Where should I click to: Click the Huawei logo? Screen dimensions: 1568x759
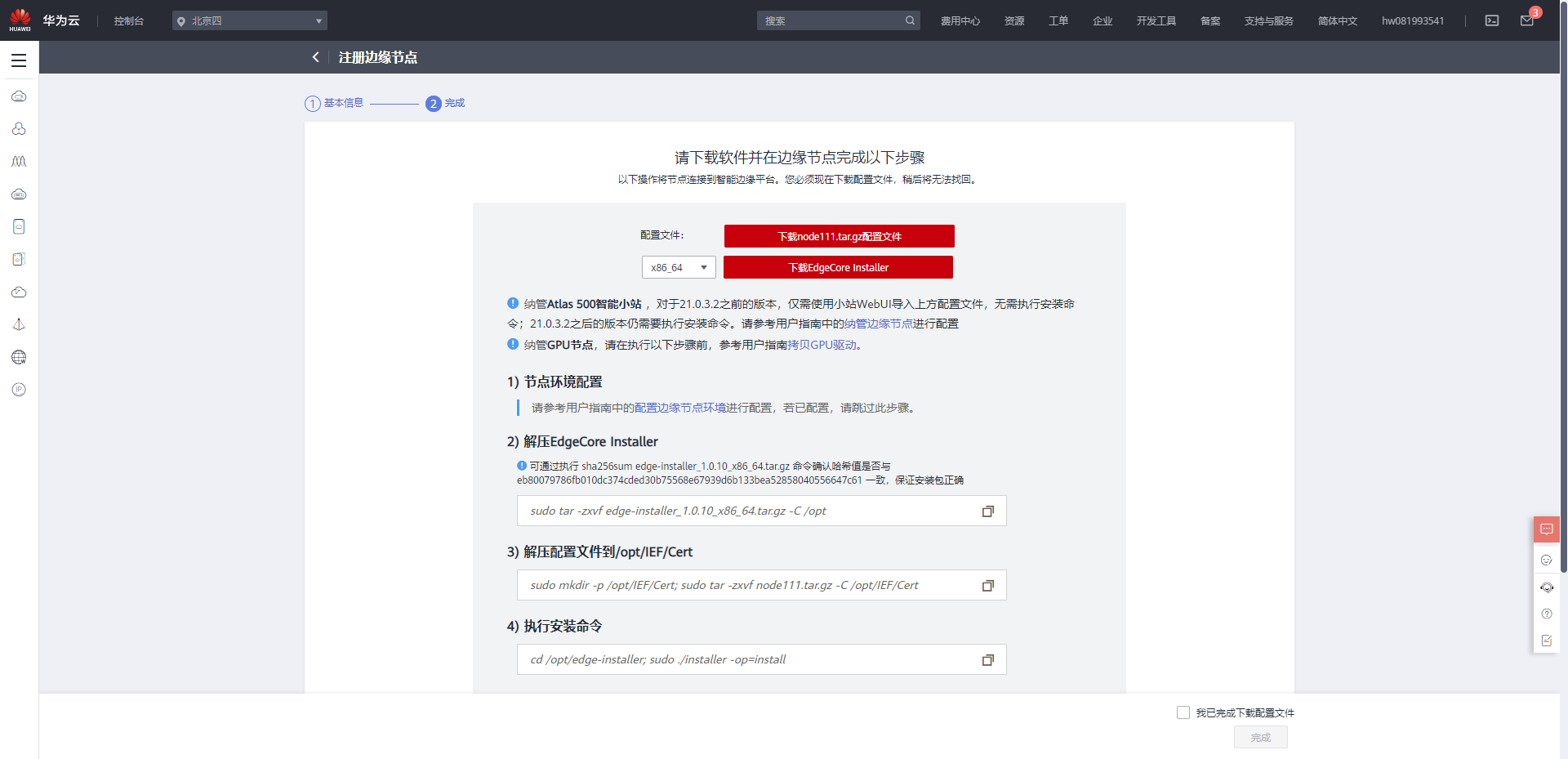[20, 20]
